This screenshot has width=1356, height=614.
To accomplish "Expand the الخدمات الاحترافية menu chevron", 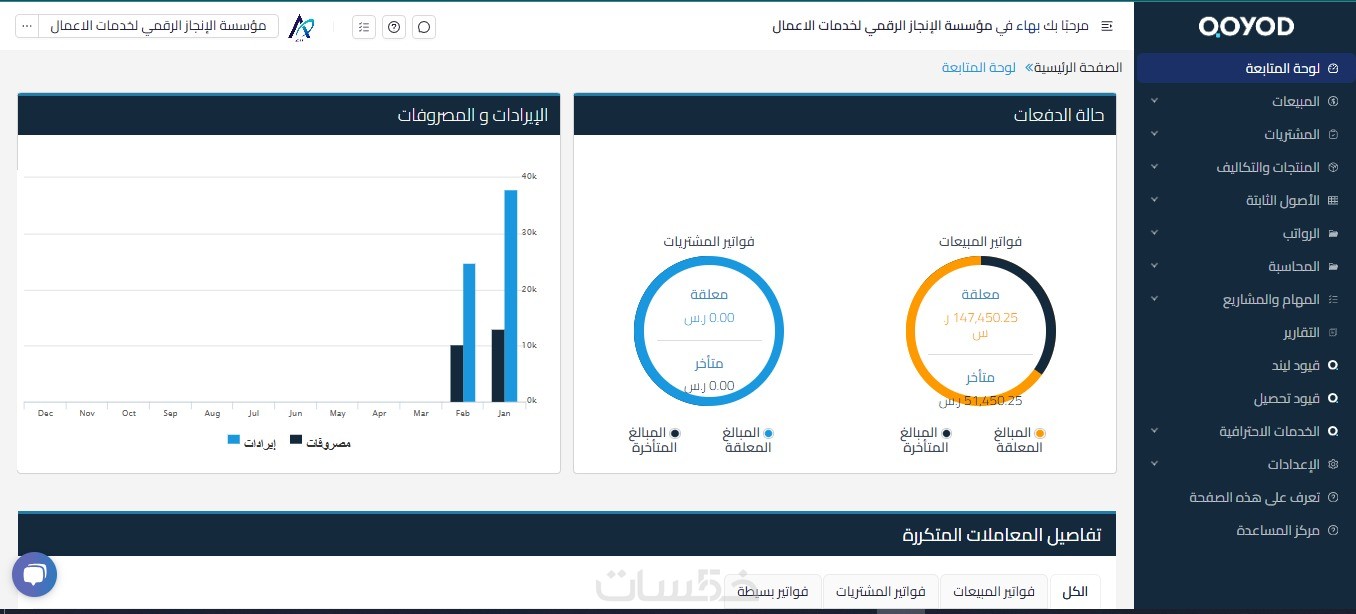I will click(x=1154, y=431).
